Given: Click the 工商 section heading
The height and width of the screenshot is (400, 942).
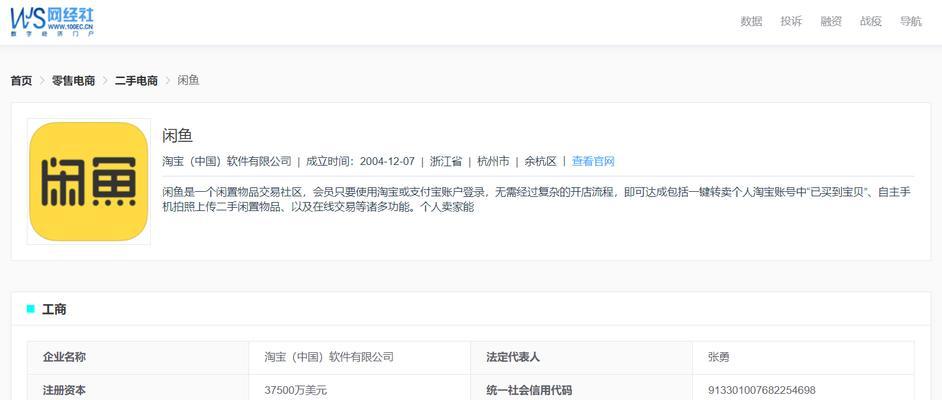Looking at the screenshot, I should point(54,310).
